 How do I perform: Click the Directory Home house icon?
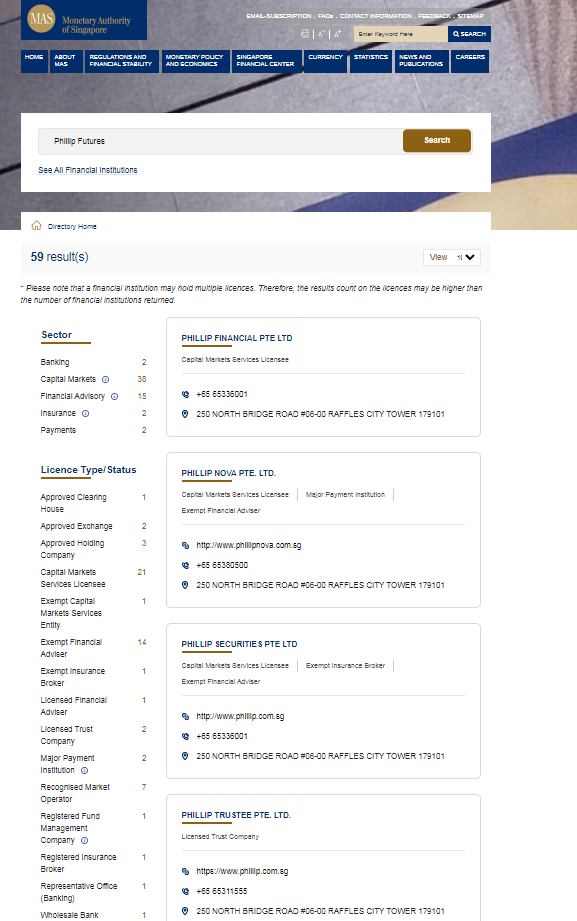[x=36, y=226]
